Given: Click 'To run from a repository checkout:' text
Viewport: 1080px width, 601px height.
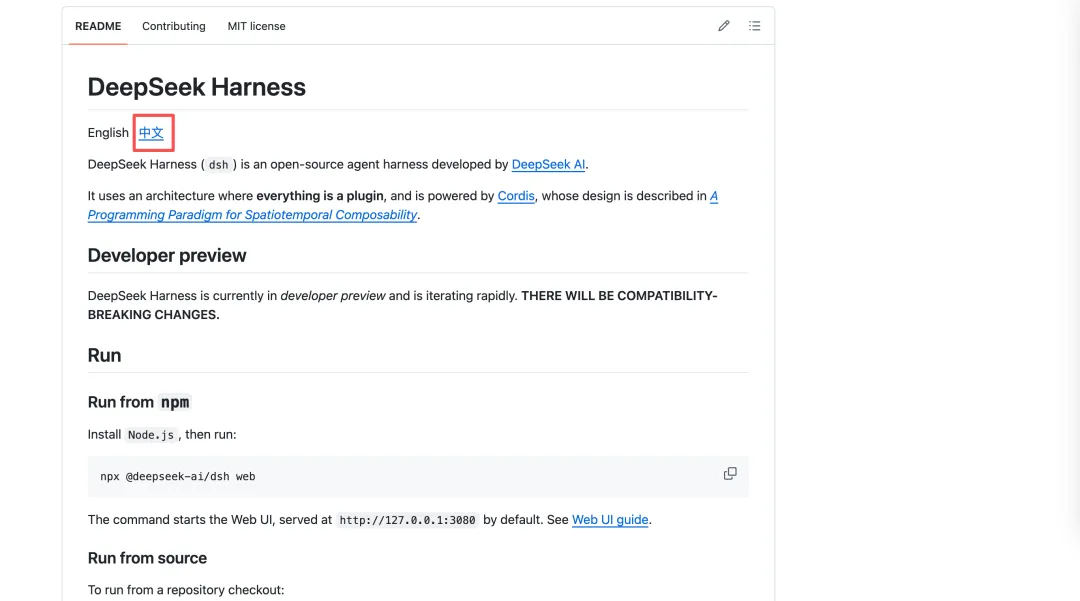Looking at the screenshot, I should tap(186, 590).
